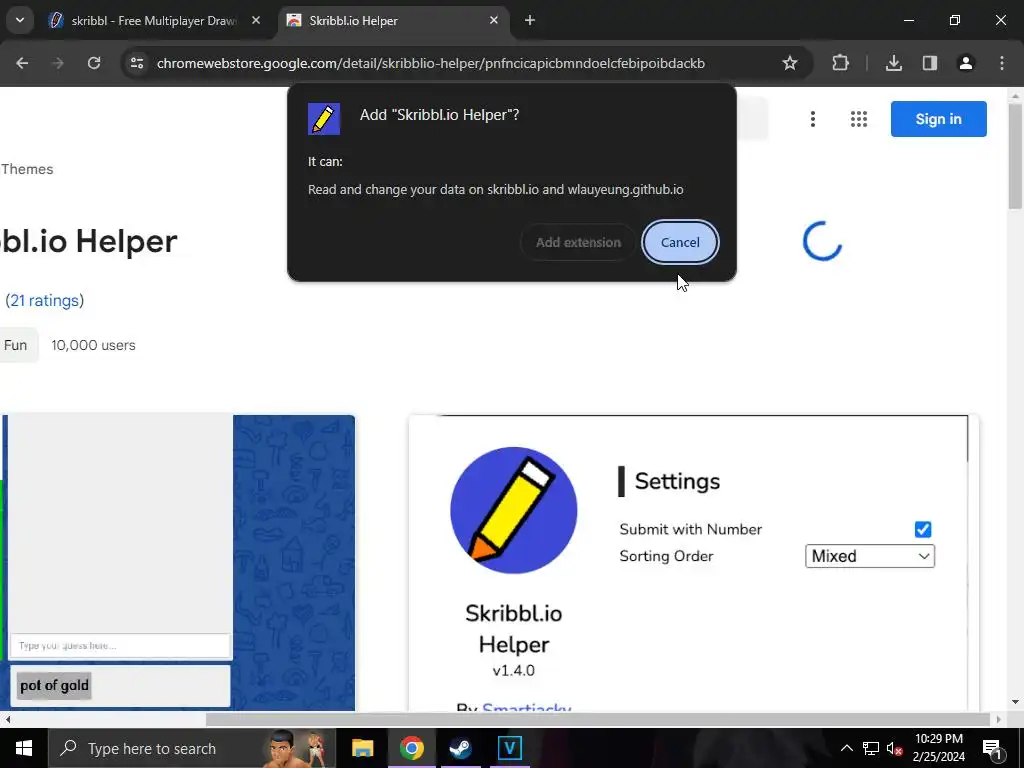Screen dimensions: 1024x768
Task: Open the Chrome profile icon
Action: [x=966, y=63]
